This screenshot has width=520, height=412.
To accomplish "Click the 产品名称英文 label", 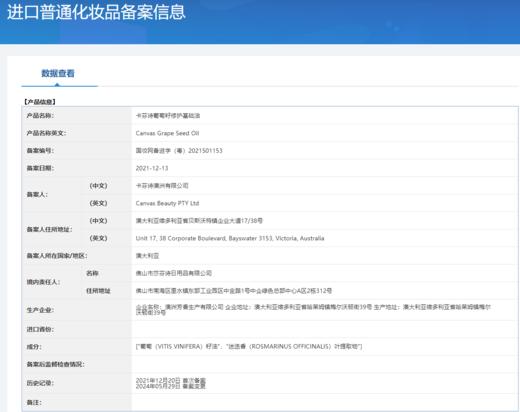I will pos(46,133).
